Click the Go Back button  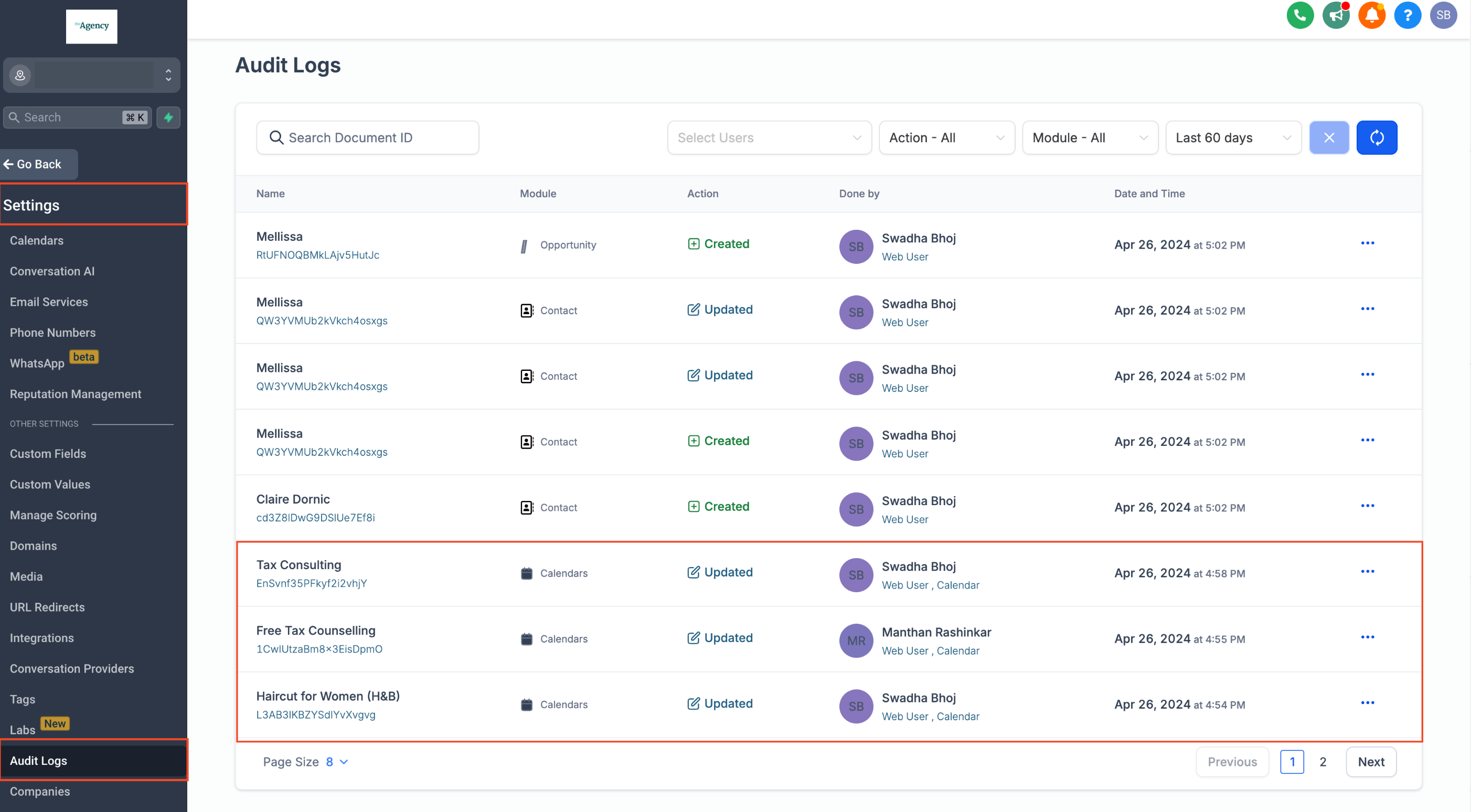coord(38,165)
